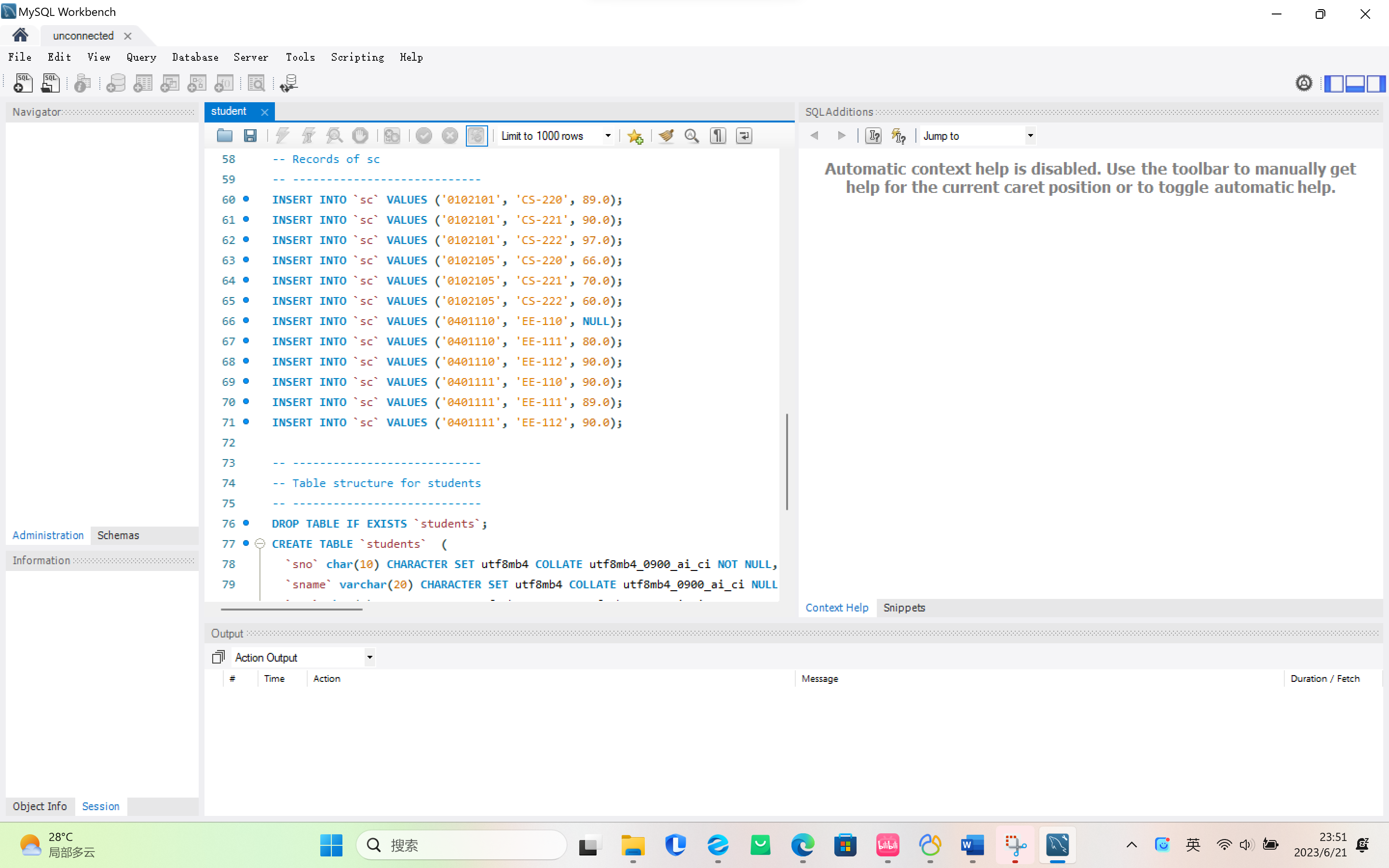Toggle continue-on-error script execution button
1389x868 pixels.
click(392, 136)
